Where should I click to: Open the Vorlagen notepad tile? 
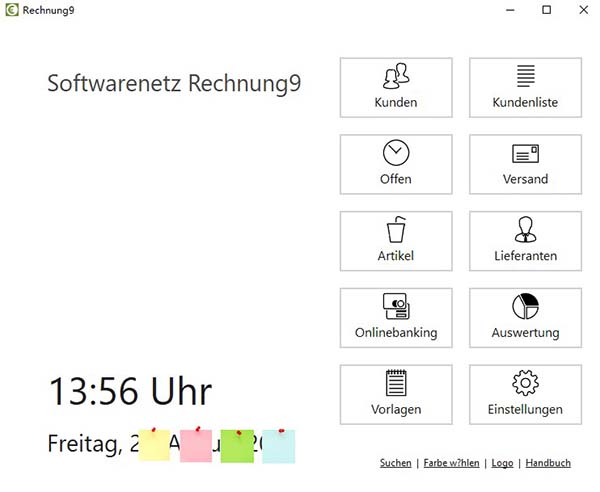396,394
